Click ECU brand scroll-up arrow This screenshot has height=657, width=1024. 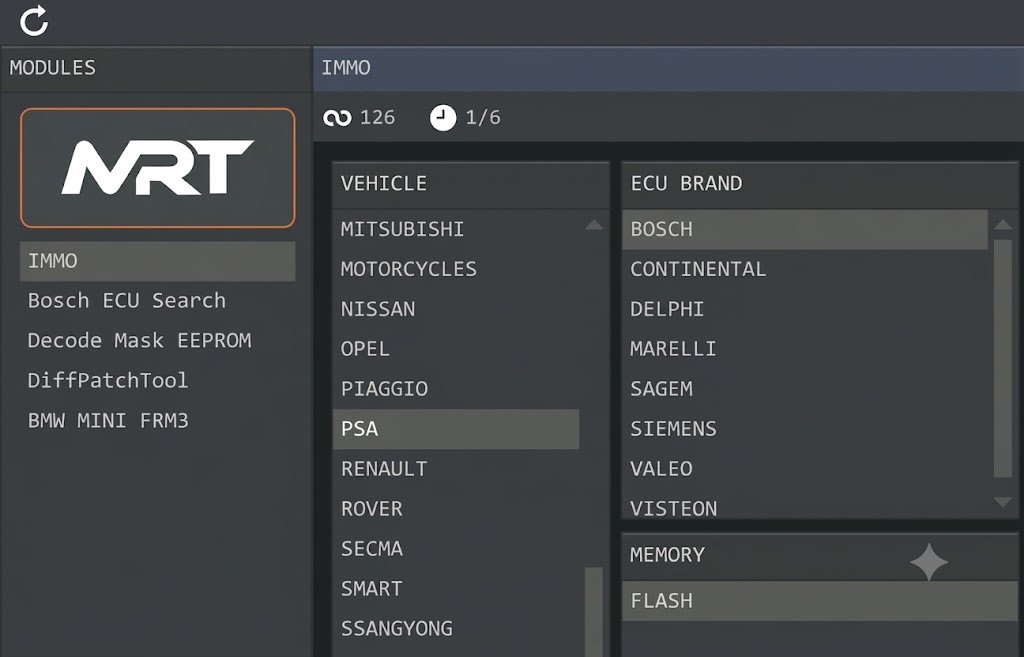1002,225
